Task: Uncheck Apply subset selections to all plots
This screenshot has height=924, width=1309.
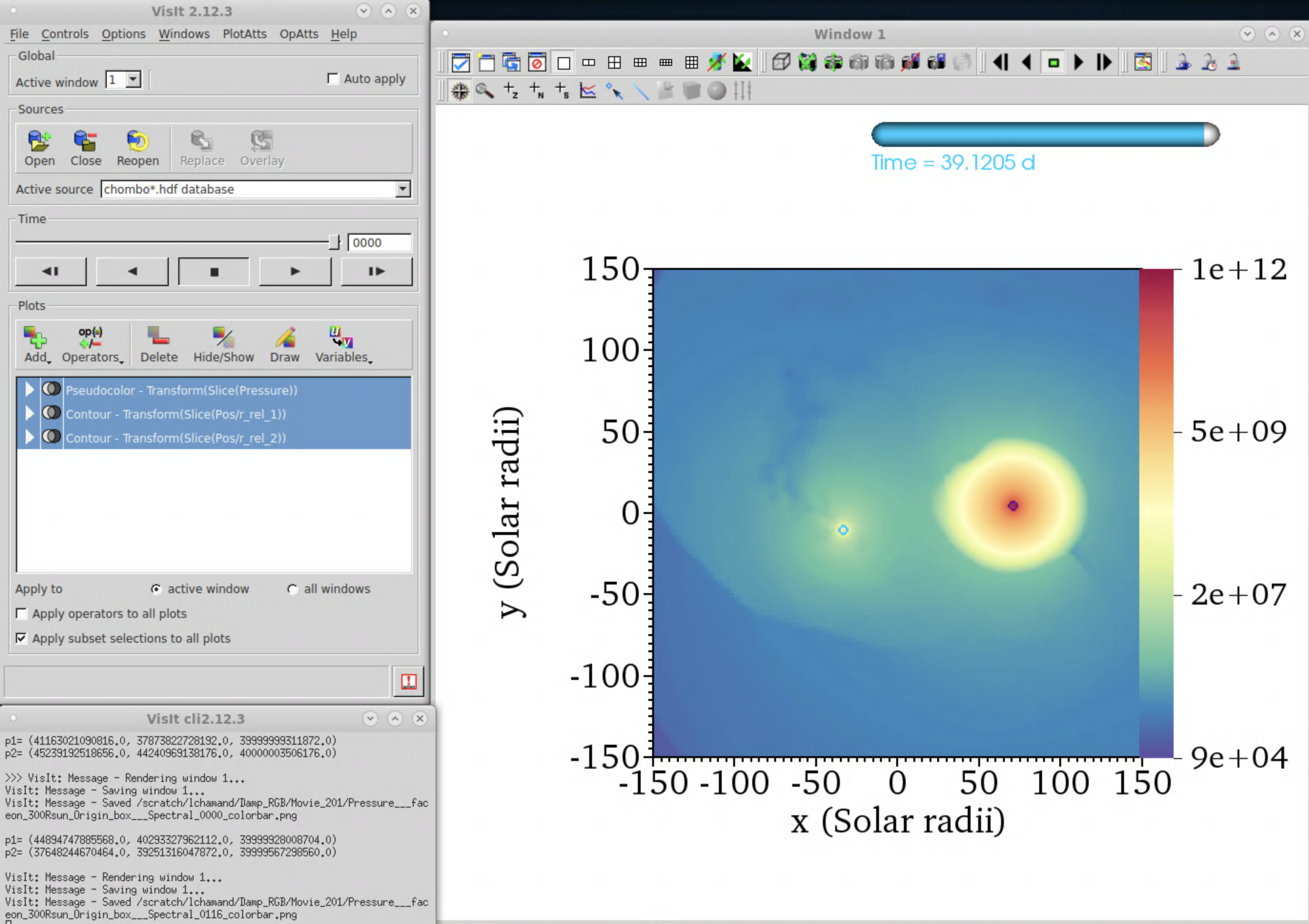Action: point(21,638)
